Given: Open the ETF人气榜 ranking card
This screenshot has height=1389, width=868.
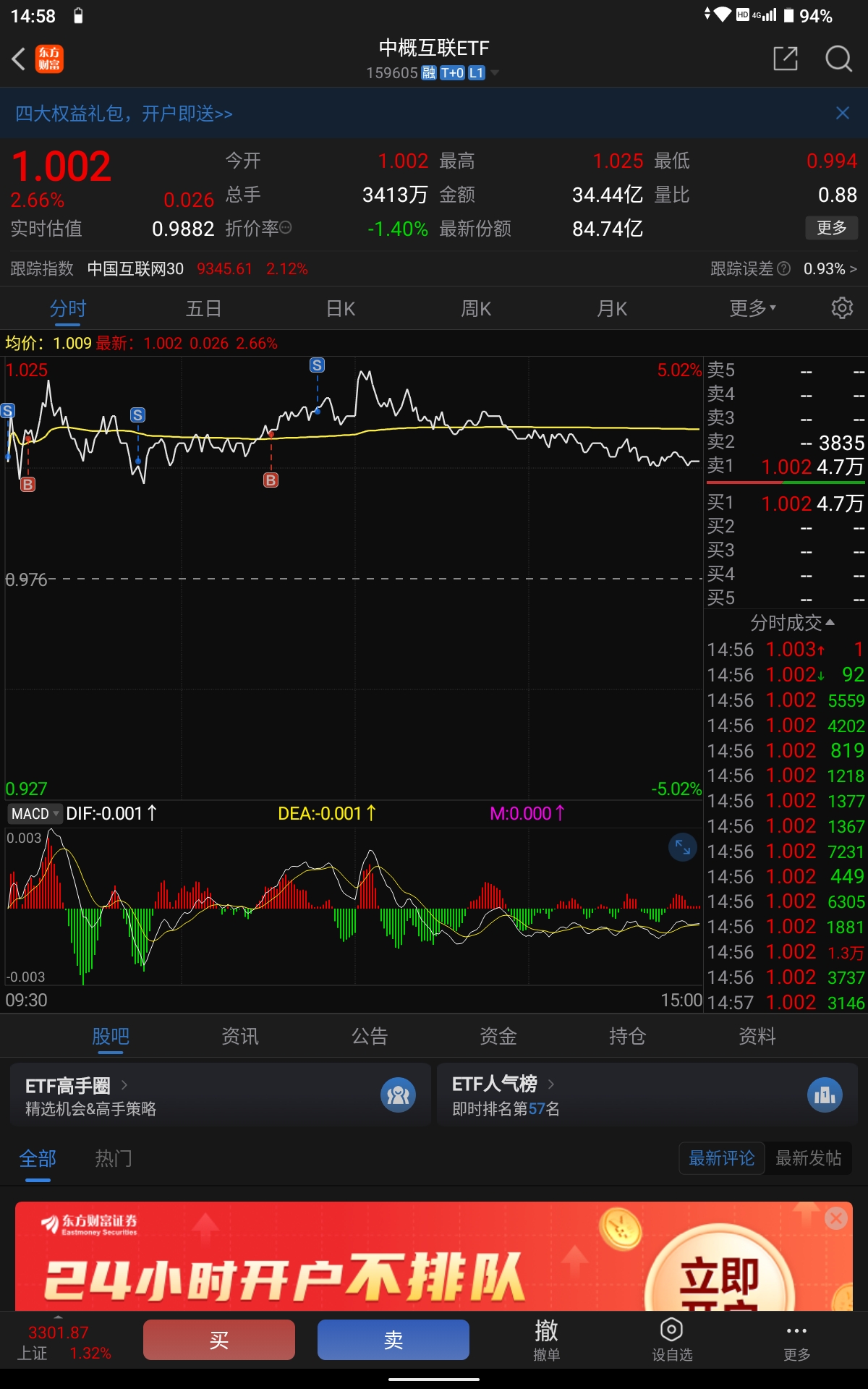Looking at the screenshot, I should pos(647,1095).
